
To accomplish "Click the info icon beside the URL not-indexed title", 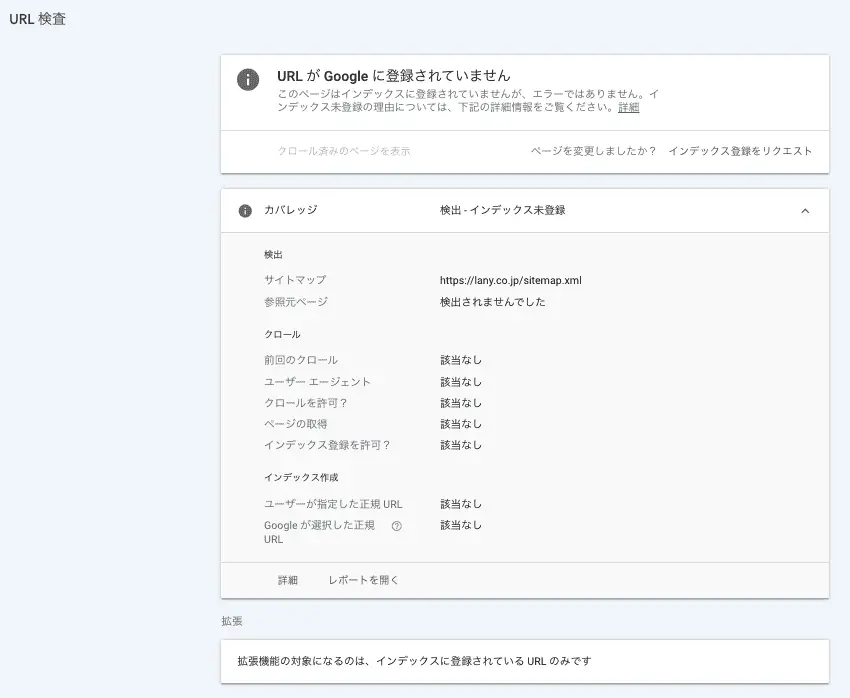I will pyautogui.click(x=248, y=80).
